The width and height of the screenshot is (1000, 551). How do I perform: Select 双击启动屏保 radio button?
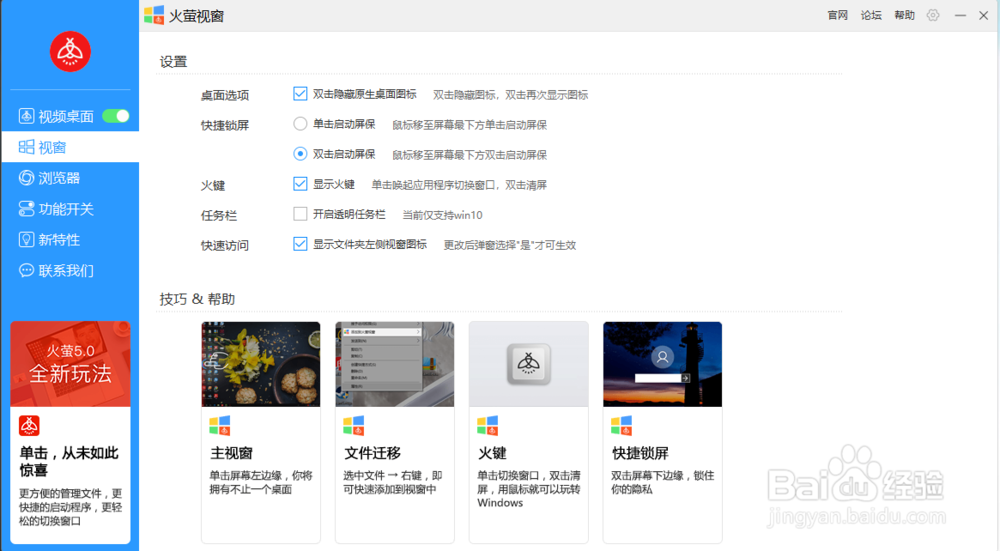[300, 154]
